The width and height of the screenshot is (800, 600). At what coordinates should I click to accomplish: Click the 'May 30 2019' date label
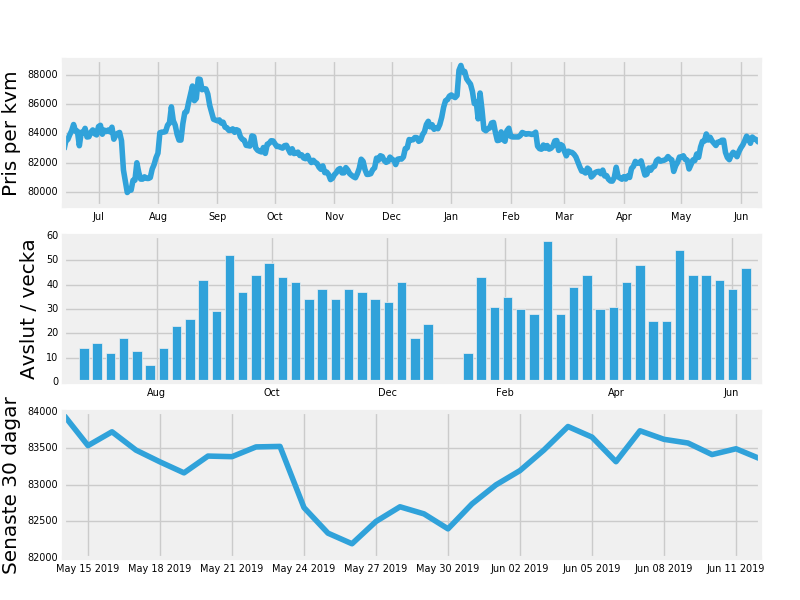[447, 568]
